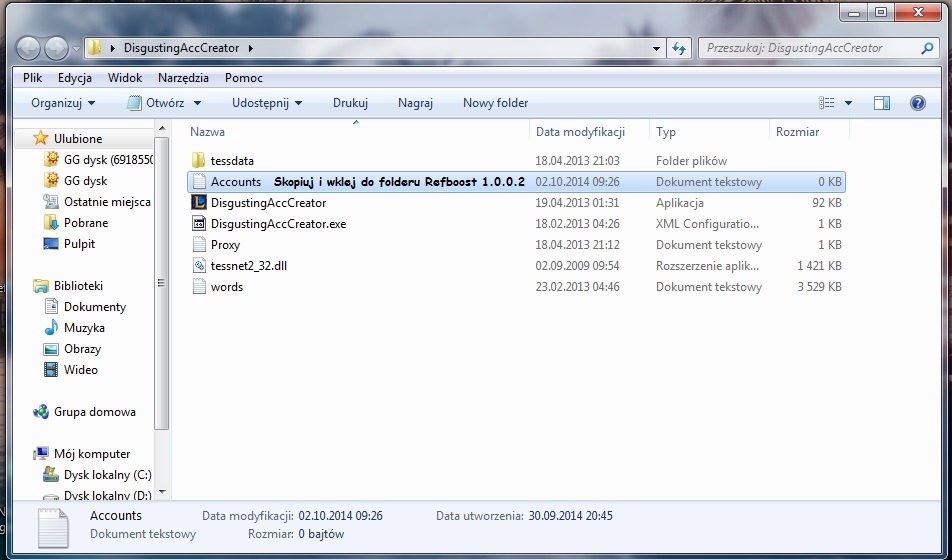
Task: Open Pobrane in the navigation pane
Action: pos(86,223)
